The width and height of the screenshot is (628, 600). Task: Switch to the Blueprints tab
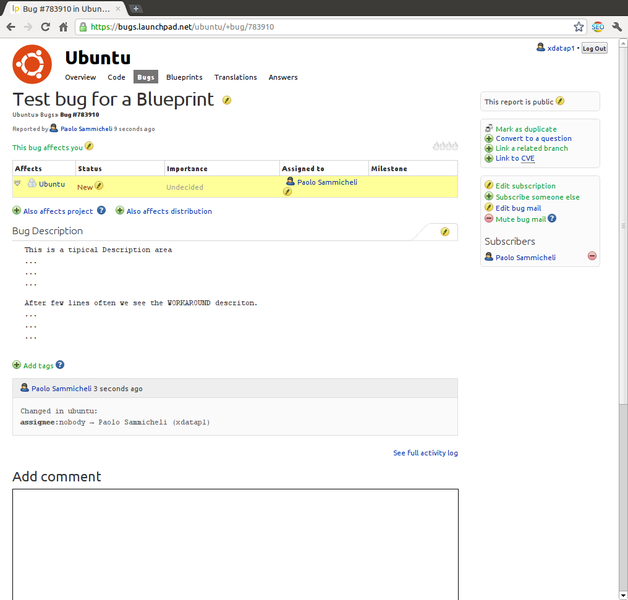184,77
